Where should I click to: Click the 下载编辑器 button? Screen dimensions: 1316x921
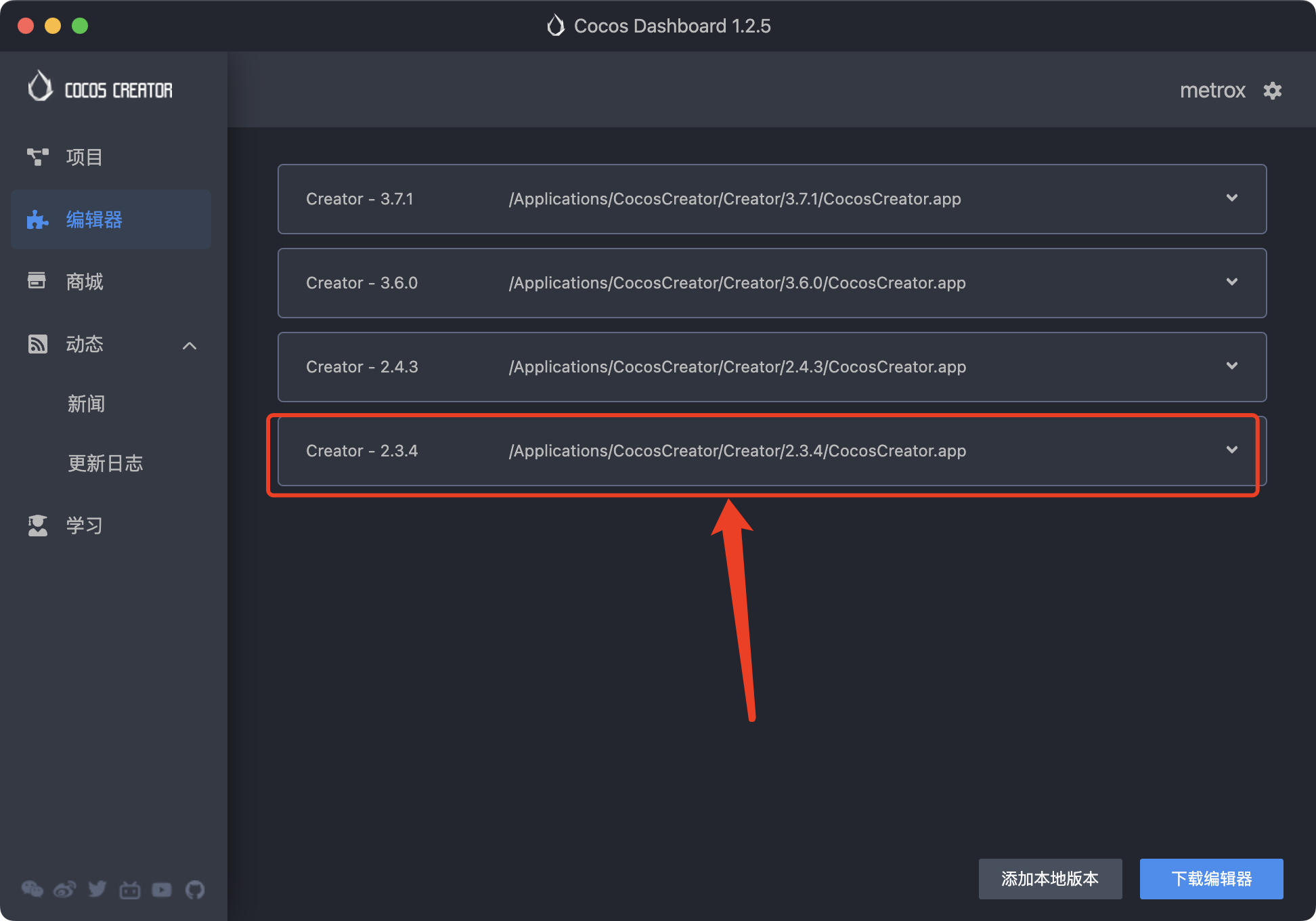coord(1212,879)
